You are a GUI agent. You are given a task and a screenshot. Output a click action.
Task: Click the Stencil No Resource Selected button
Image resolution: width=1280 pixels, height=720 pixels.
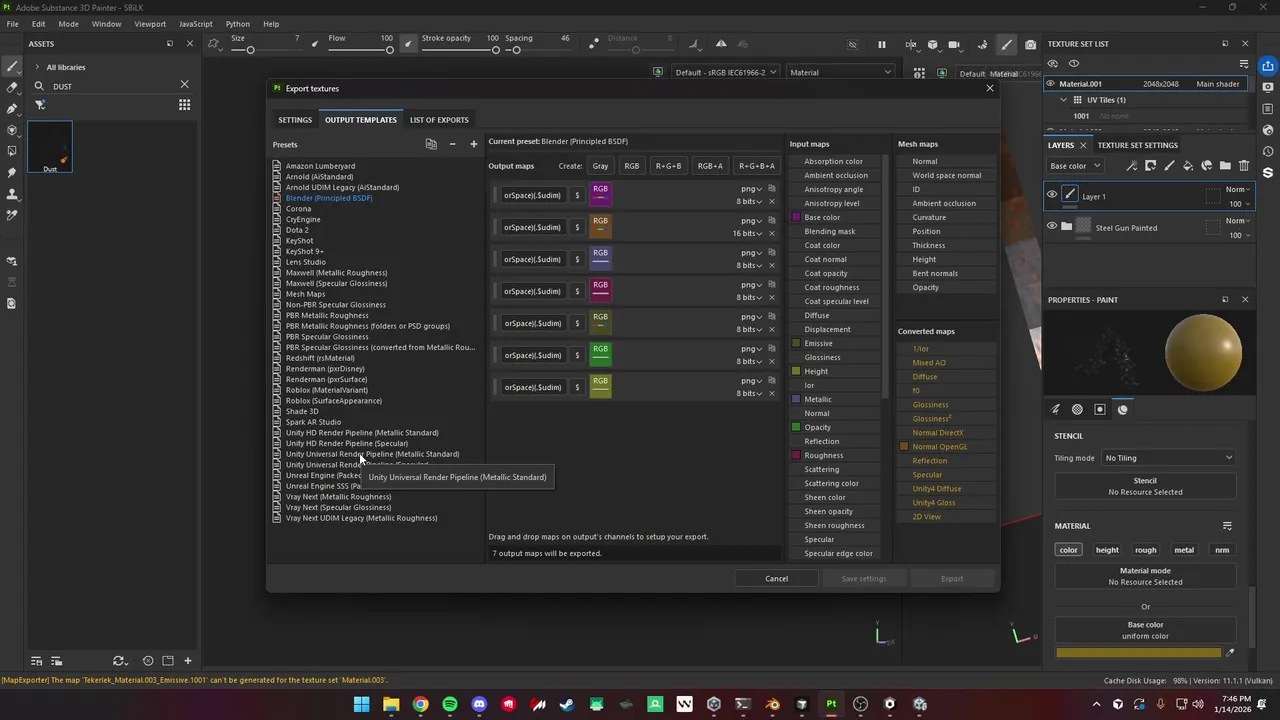point(1145,486)
